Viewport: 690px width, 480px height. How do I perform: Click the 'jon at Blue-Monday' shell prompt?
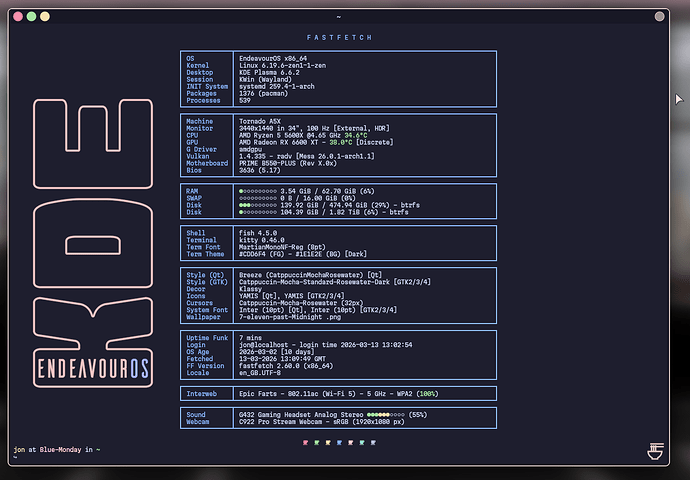click(x=57, y=450)
